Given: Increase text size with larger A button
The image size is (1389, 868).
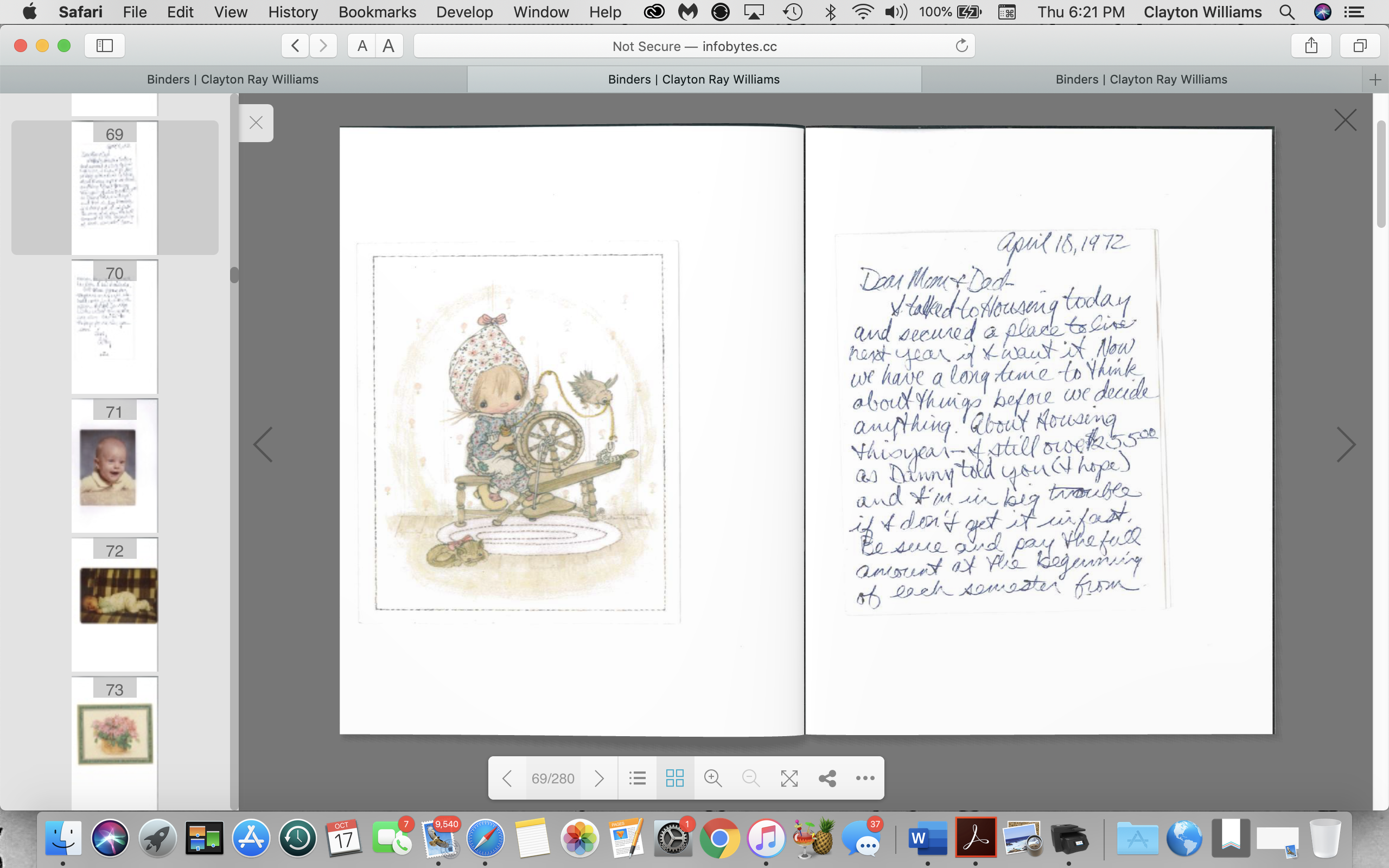Looking at the screenshot, I should coord(388,46).
